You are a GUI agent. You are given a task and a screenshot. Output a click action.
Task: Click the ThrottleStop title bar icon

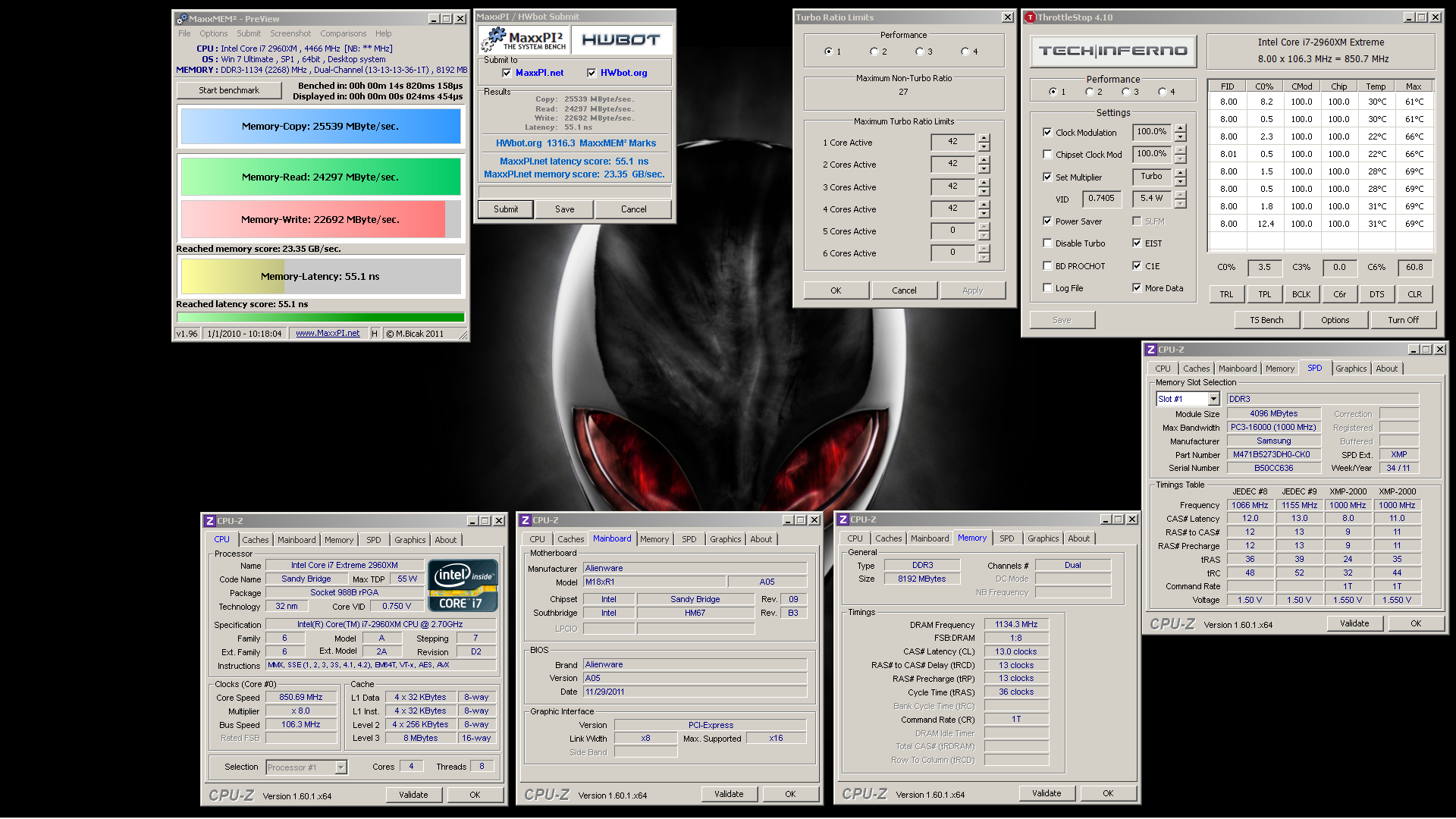click(x=1030, y=17)
